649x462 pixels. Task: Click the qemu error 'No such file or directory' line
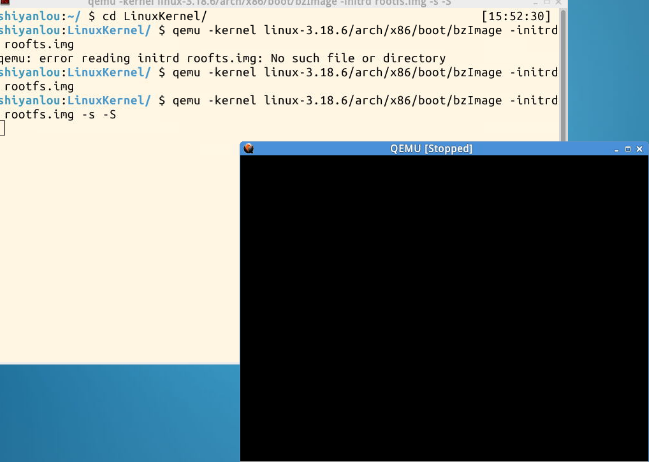(x=223, y=58)
